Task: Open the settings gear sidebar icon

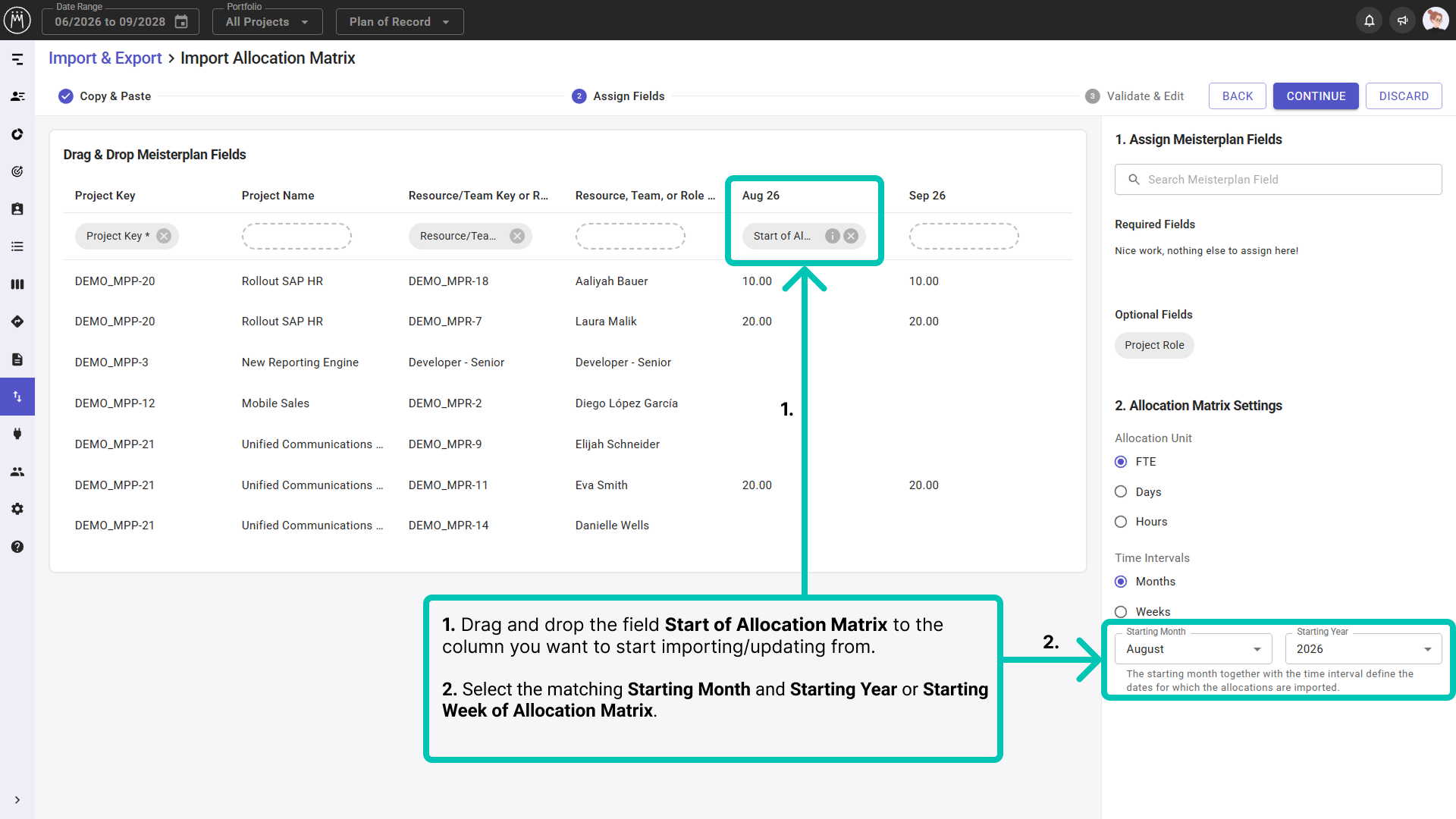Action: [17, 509]
